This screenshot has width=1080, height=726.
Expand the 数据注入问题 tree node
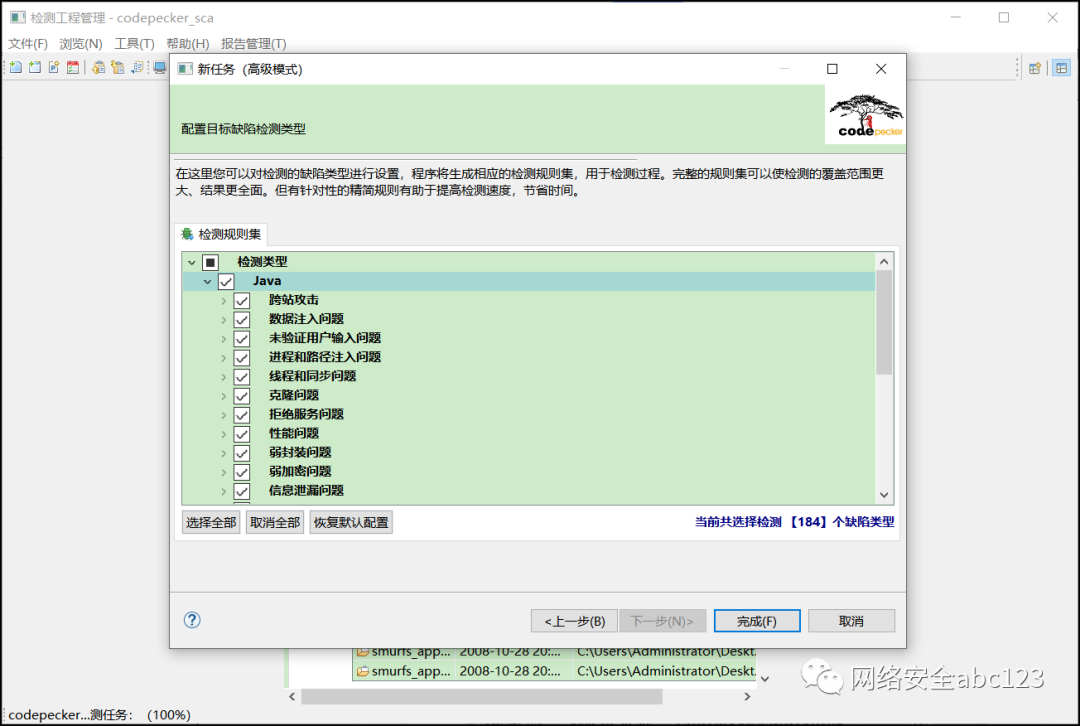(x=225, y=319)
